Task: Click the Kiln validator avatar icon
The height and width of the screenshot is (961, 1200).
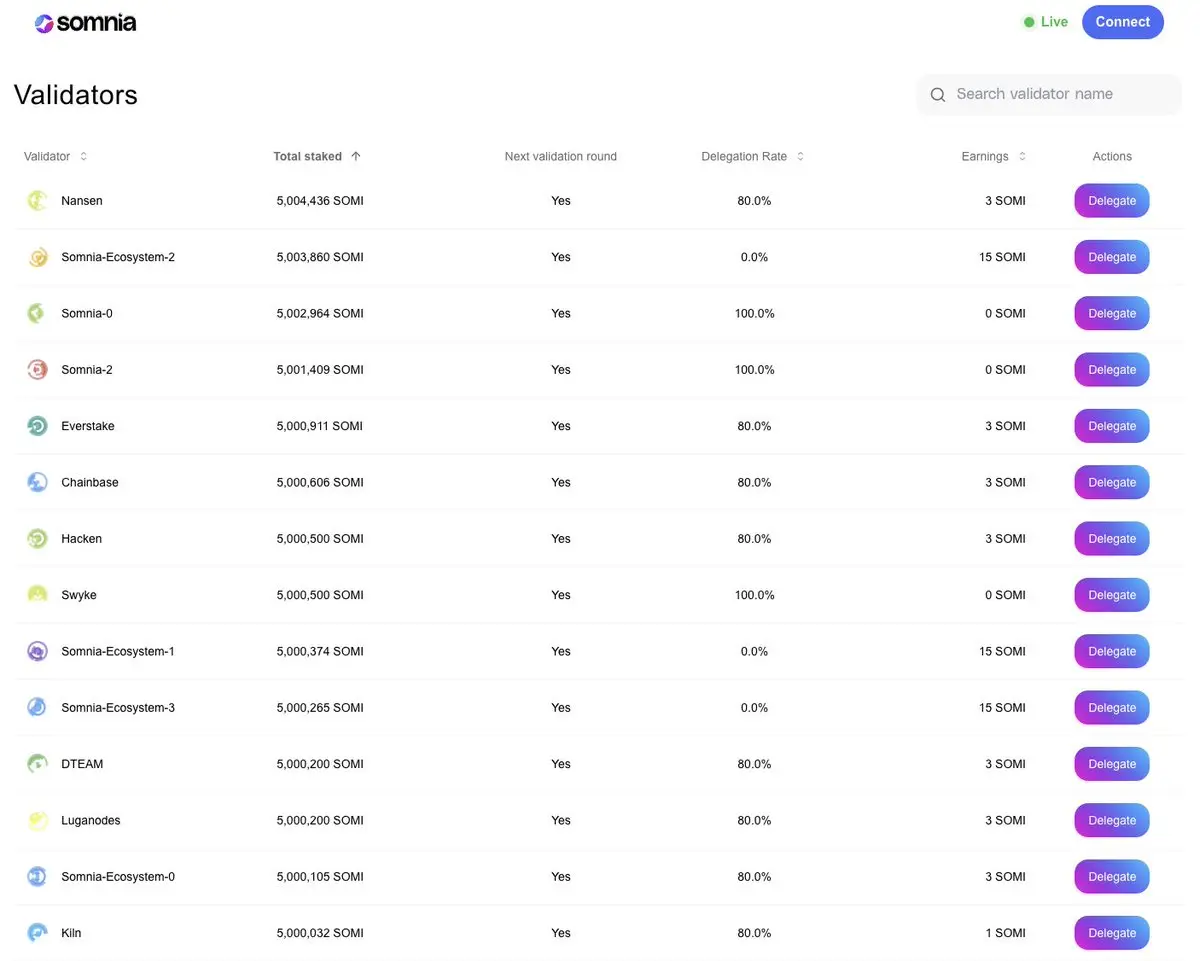Action: click(37, 933)
